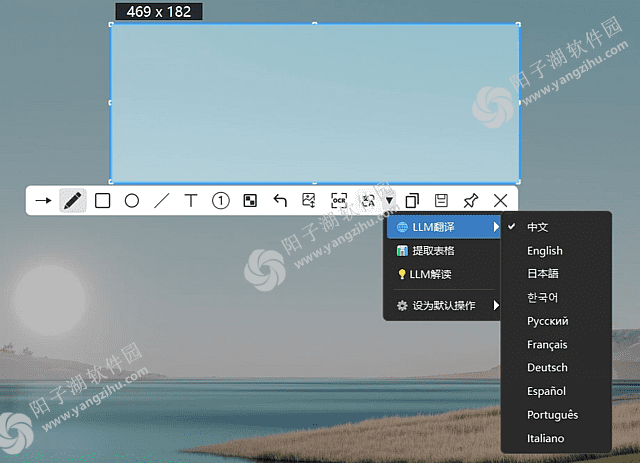Undo the last annotation
The image size is (640, 463).
(280, 200)
